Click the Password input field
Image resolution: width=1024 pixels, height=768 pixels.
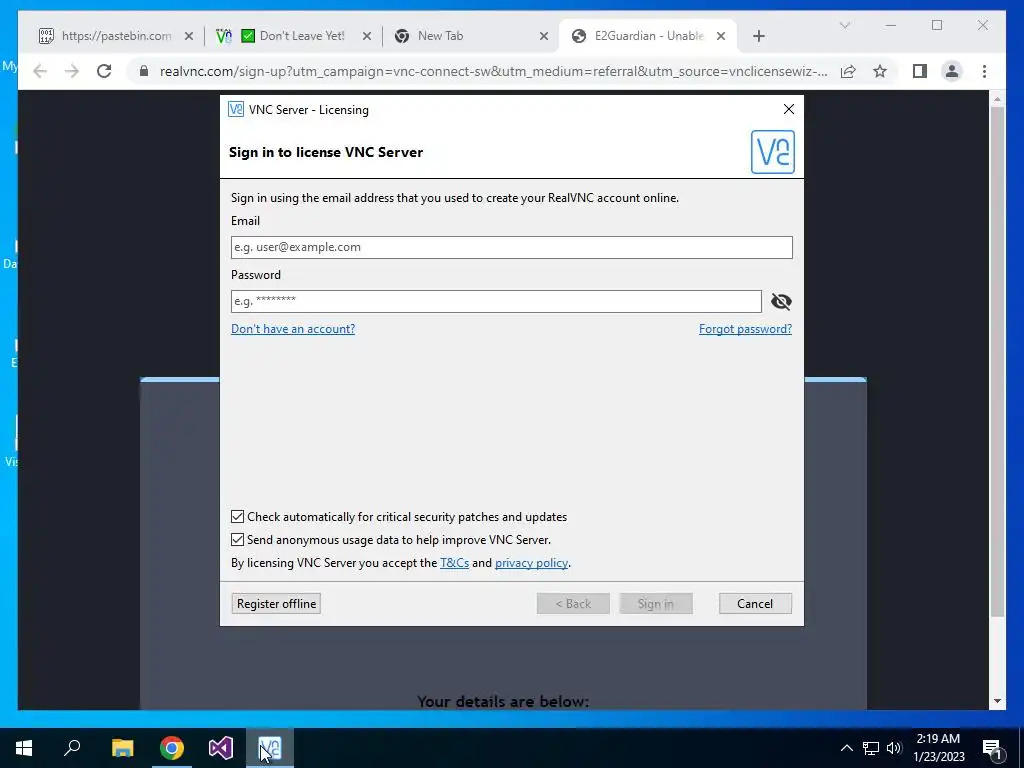[x=496, y=301]
